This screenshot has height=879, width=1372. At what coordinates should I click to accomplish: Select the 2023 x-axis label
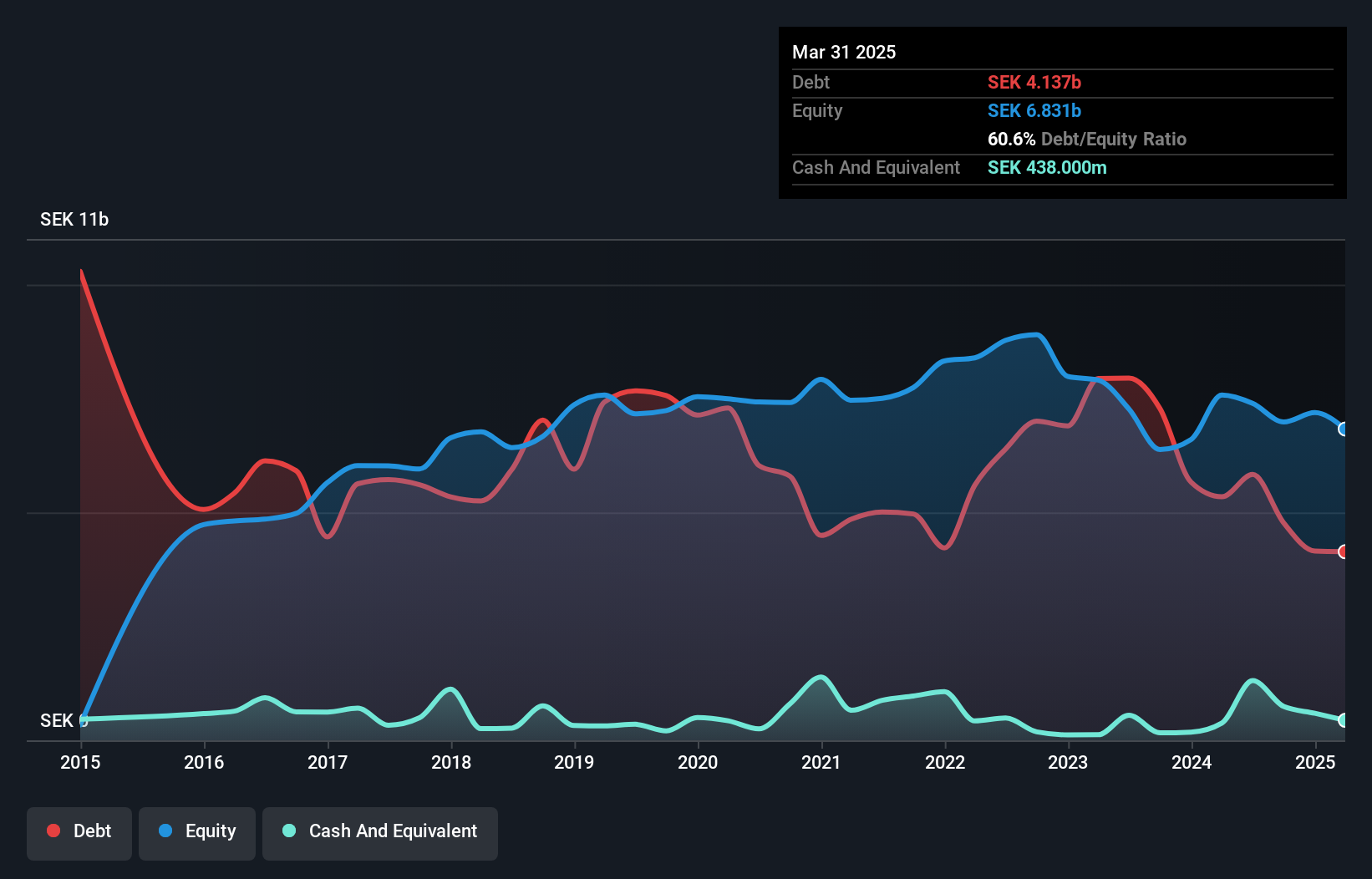[x=1068, y=762]
